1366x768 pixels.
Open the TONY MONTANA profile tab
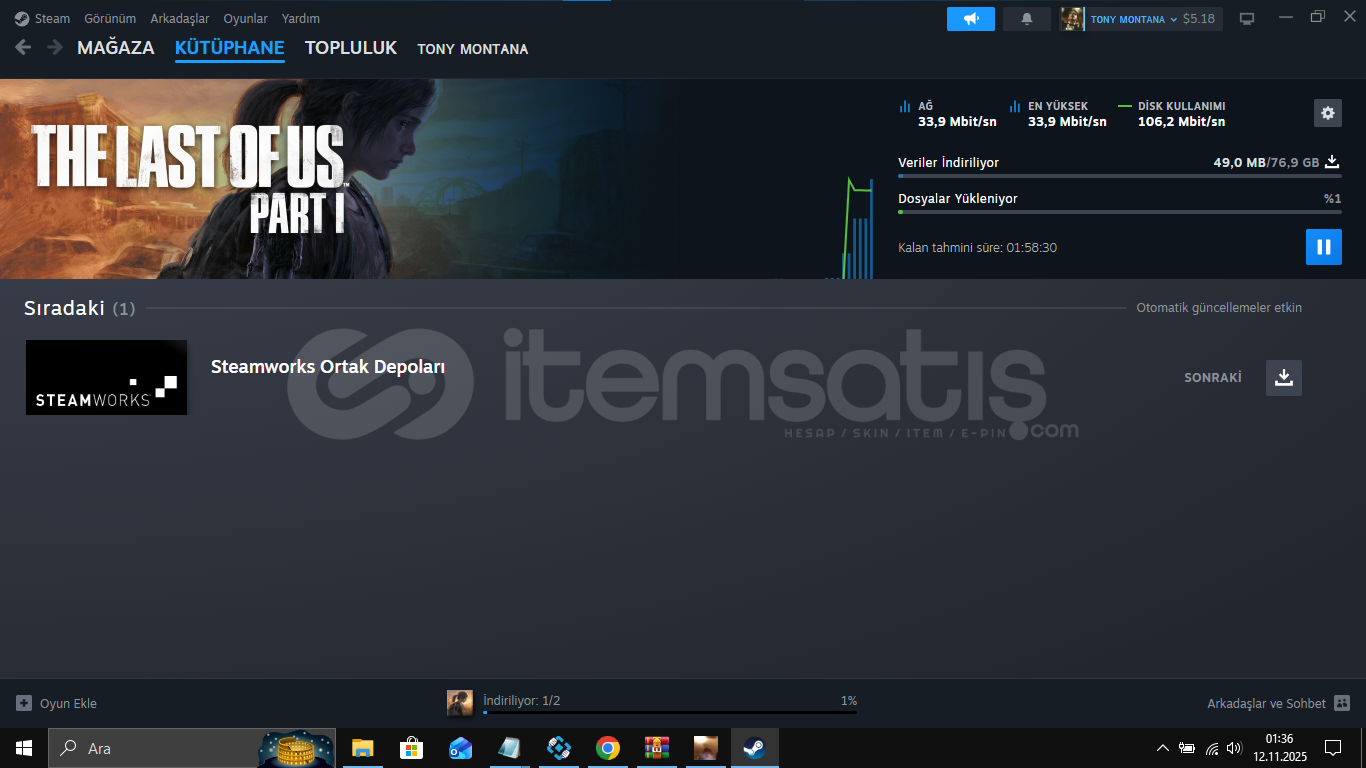point(473,49)
